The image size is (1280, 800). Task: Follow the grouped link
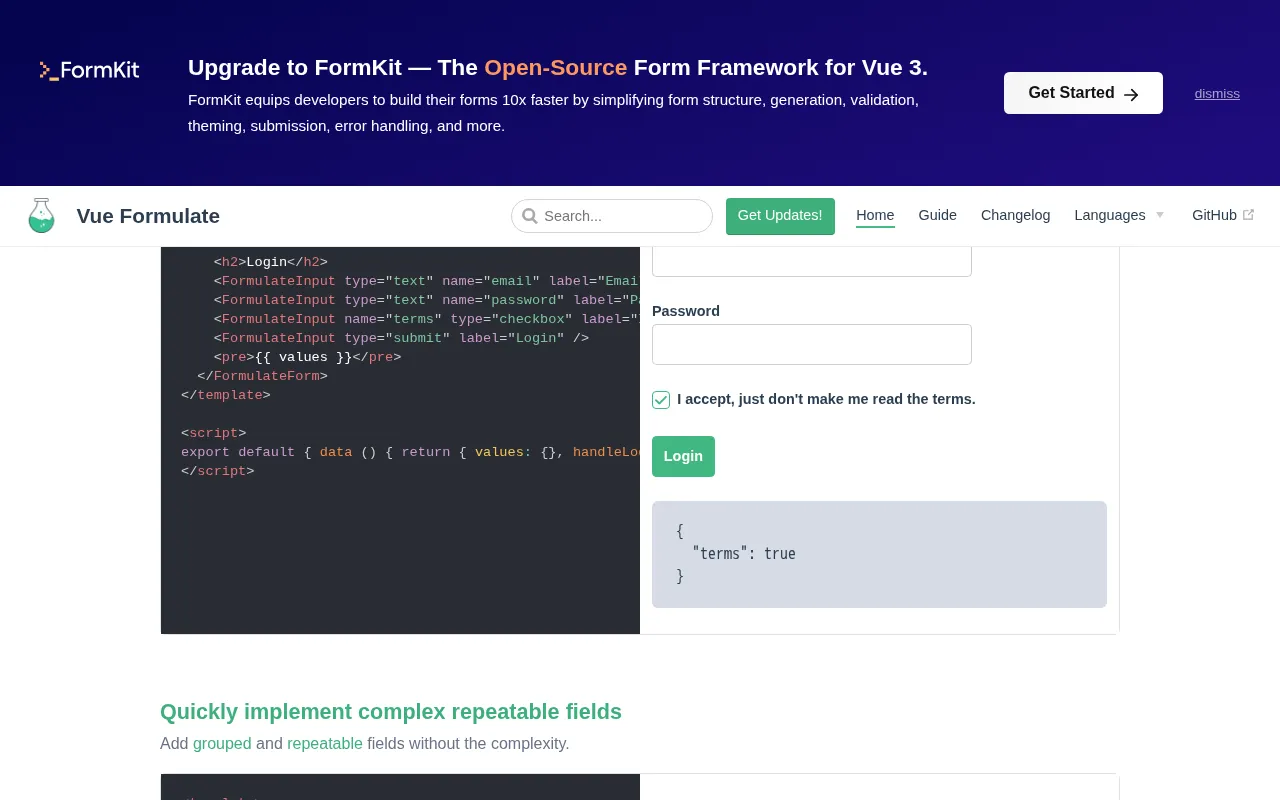[222, 744]
